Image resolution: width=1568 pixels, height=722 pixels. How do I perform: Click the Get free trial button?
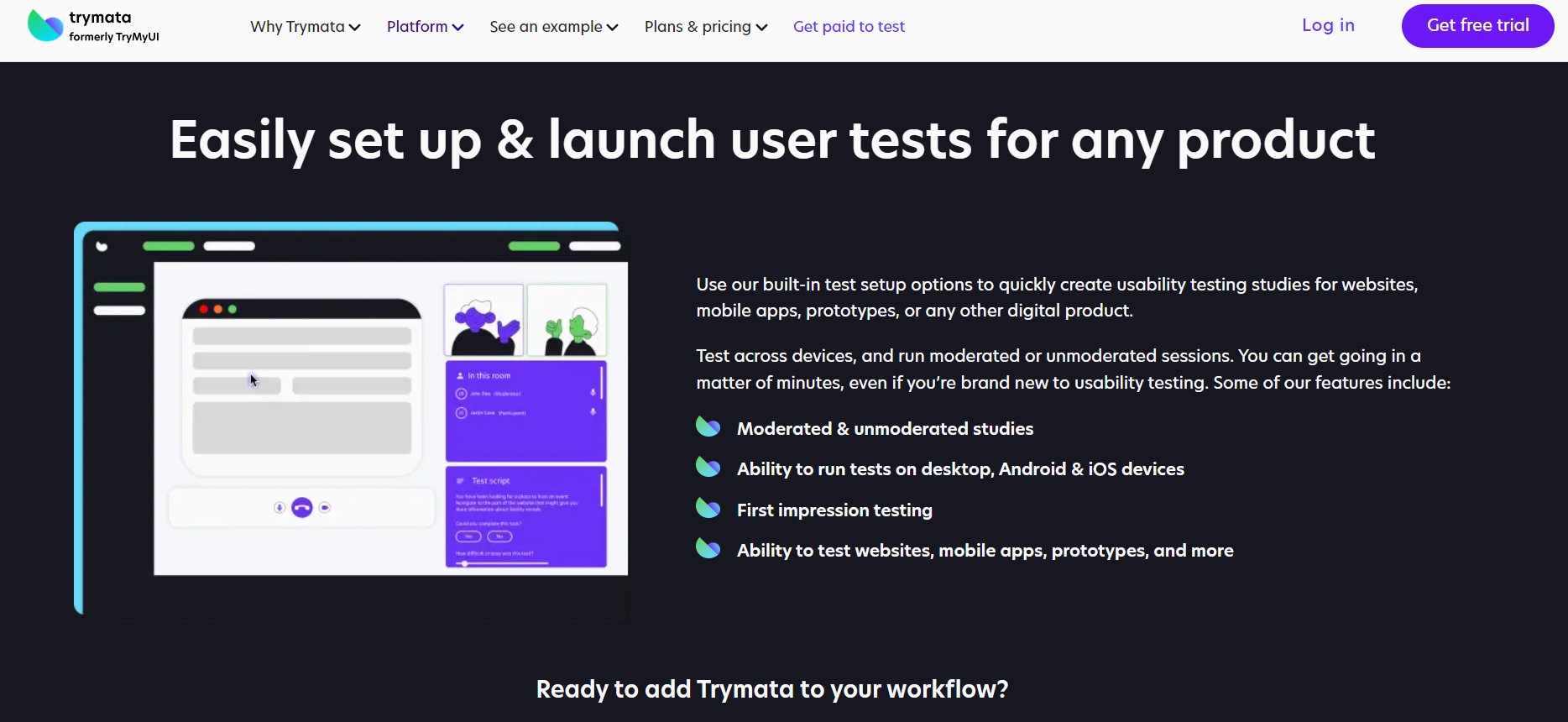pyautogui.click(x=1477, y=26)
